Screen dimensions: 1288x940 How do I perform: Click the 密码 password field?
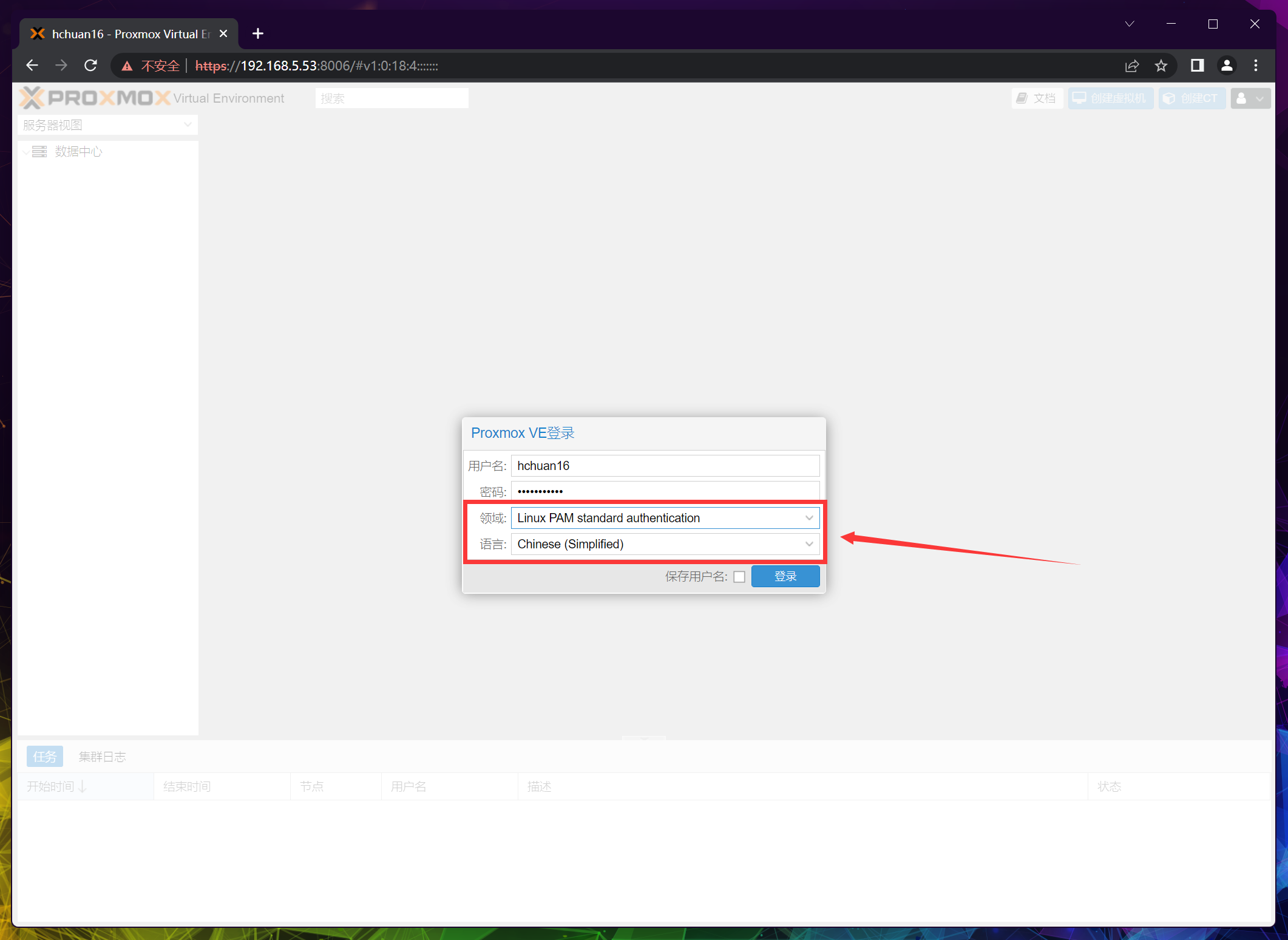(665, 491)
